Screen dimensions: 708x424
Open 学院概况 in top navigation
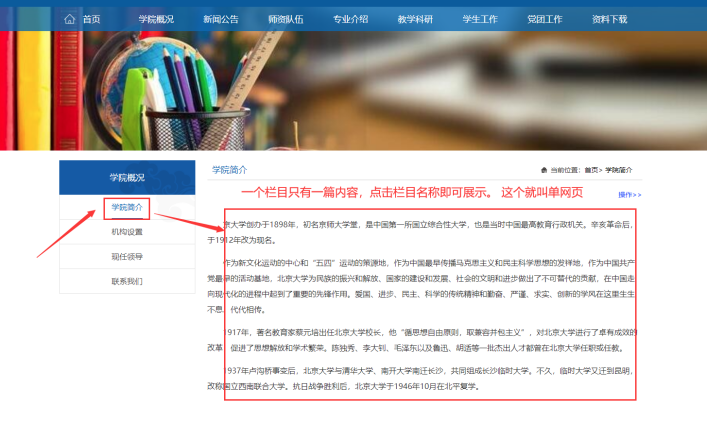click(156, 19)
